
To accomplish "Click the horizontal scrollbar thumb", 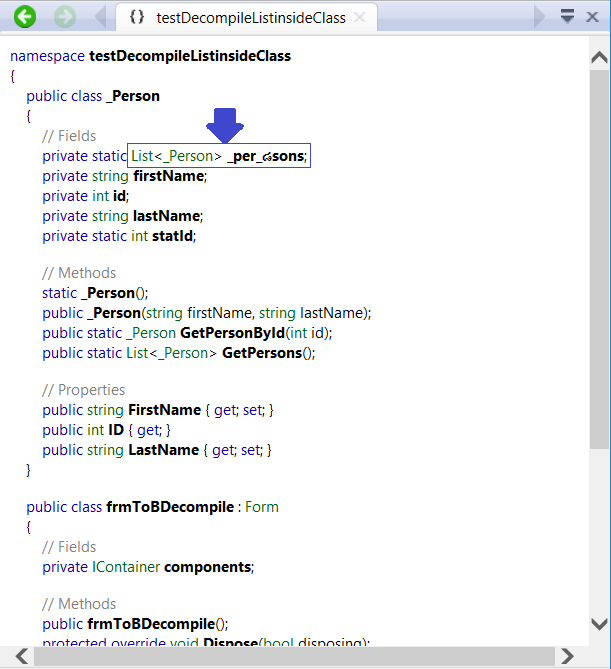I will pyautogui.click(x=294, y=656).
